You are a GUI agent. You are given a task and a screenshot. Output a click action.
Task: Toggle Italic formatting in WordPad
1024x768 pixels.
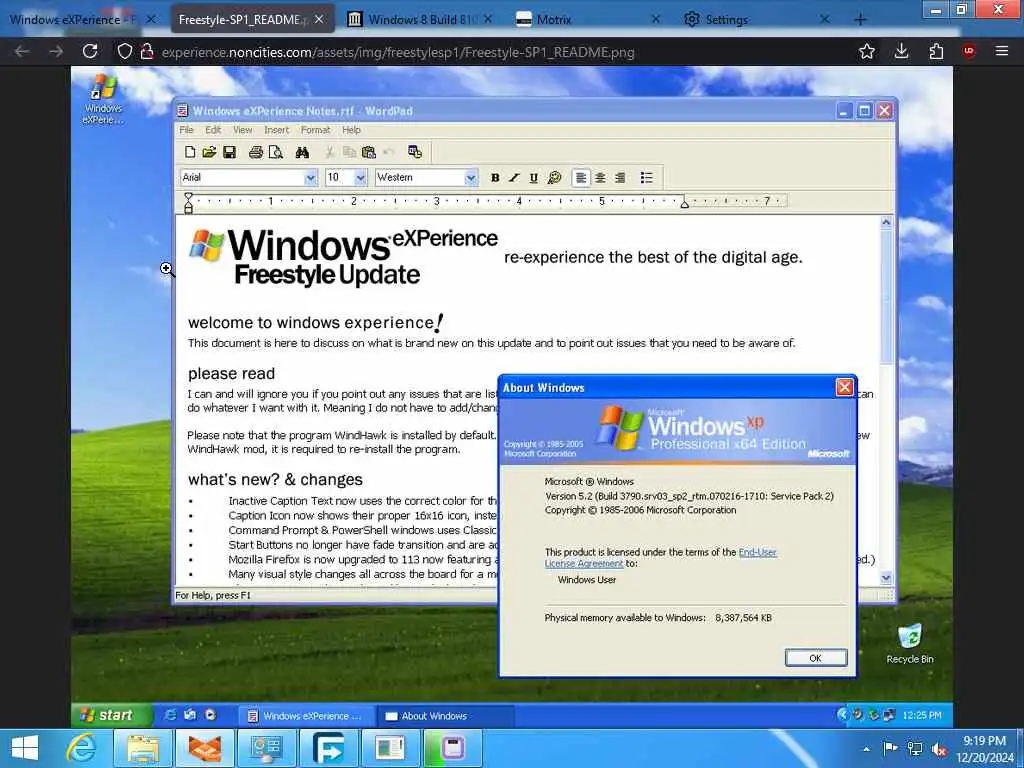click(514, 178)
